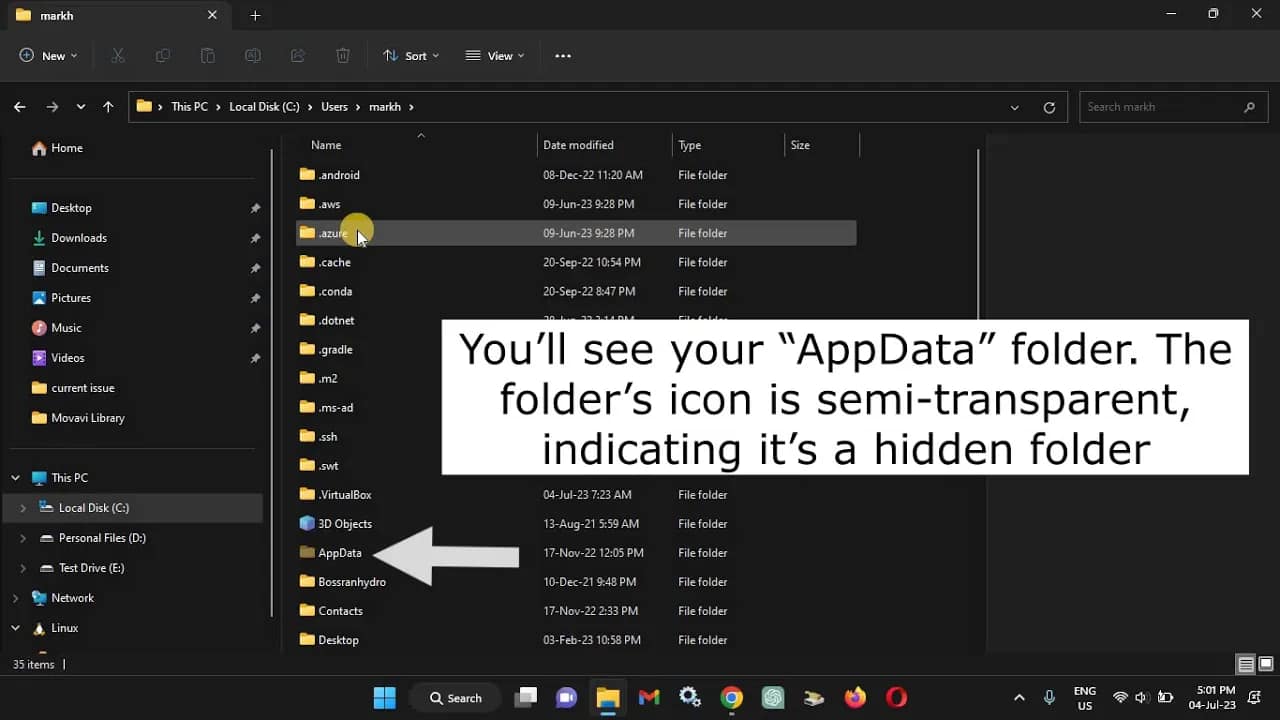
Task: Switch to large thumbnails view in the status bar
Action: (x=1263, y=663)
